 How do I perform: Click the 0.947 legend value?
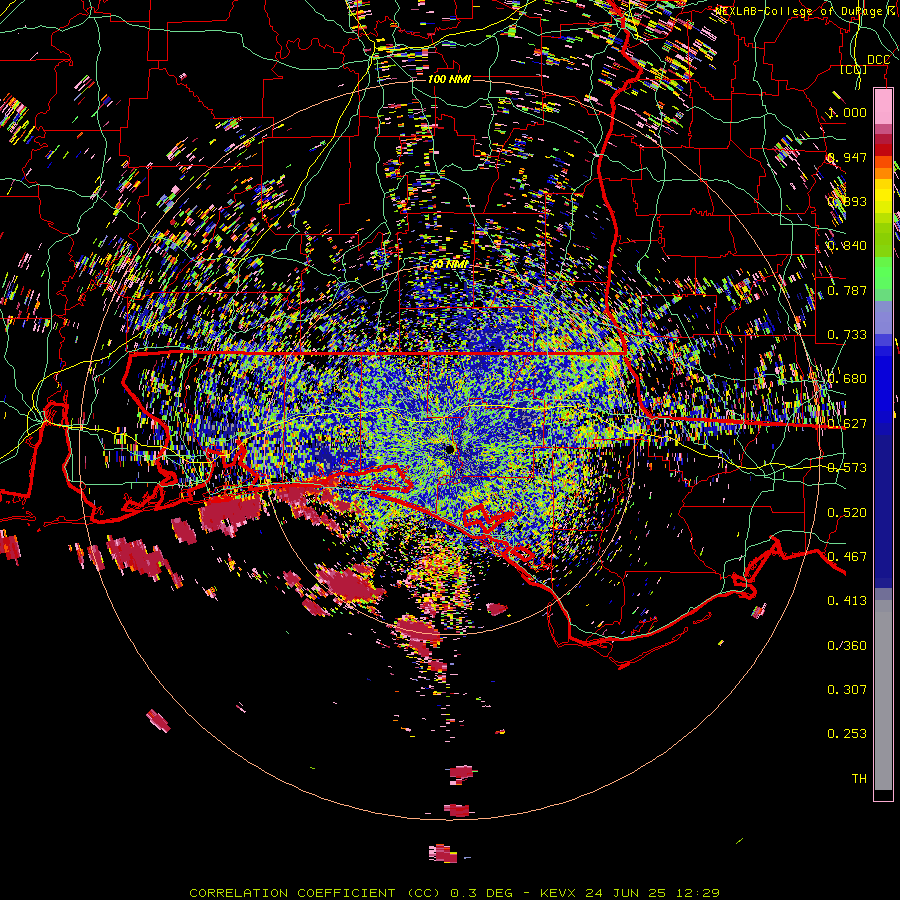(847, 157)
